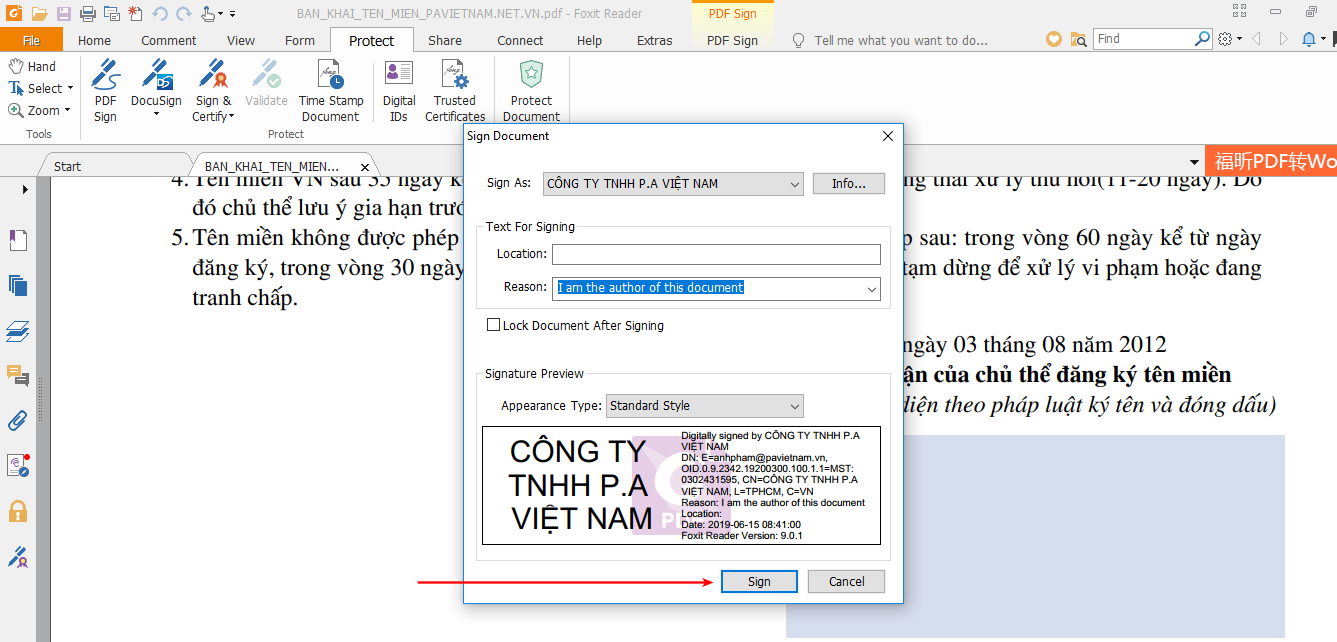The width and height of the screenshot is (1337, 642).
Task: Click the Tell me what you want to do box
Action: tap(890, 40)
